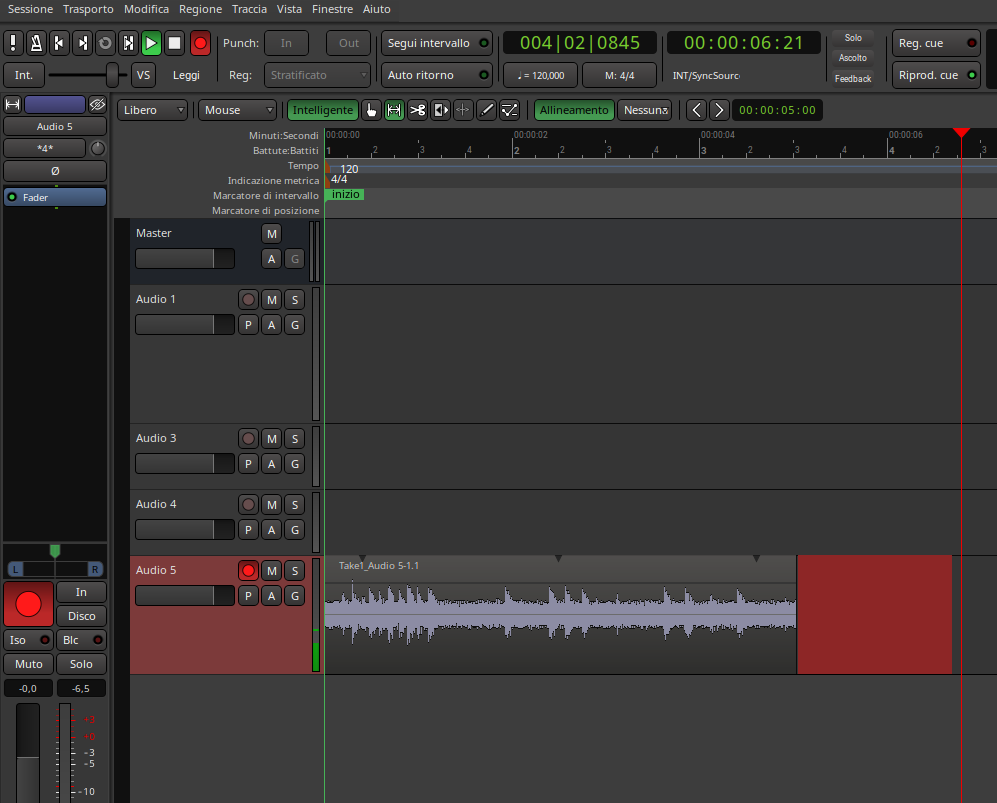Go to session start in transport
997x803 pixels.
click(x=59, y=43)
